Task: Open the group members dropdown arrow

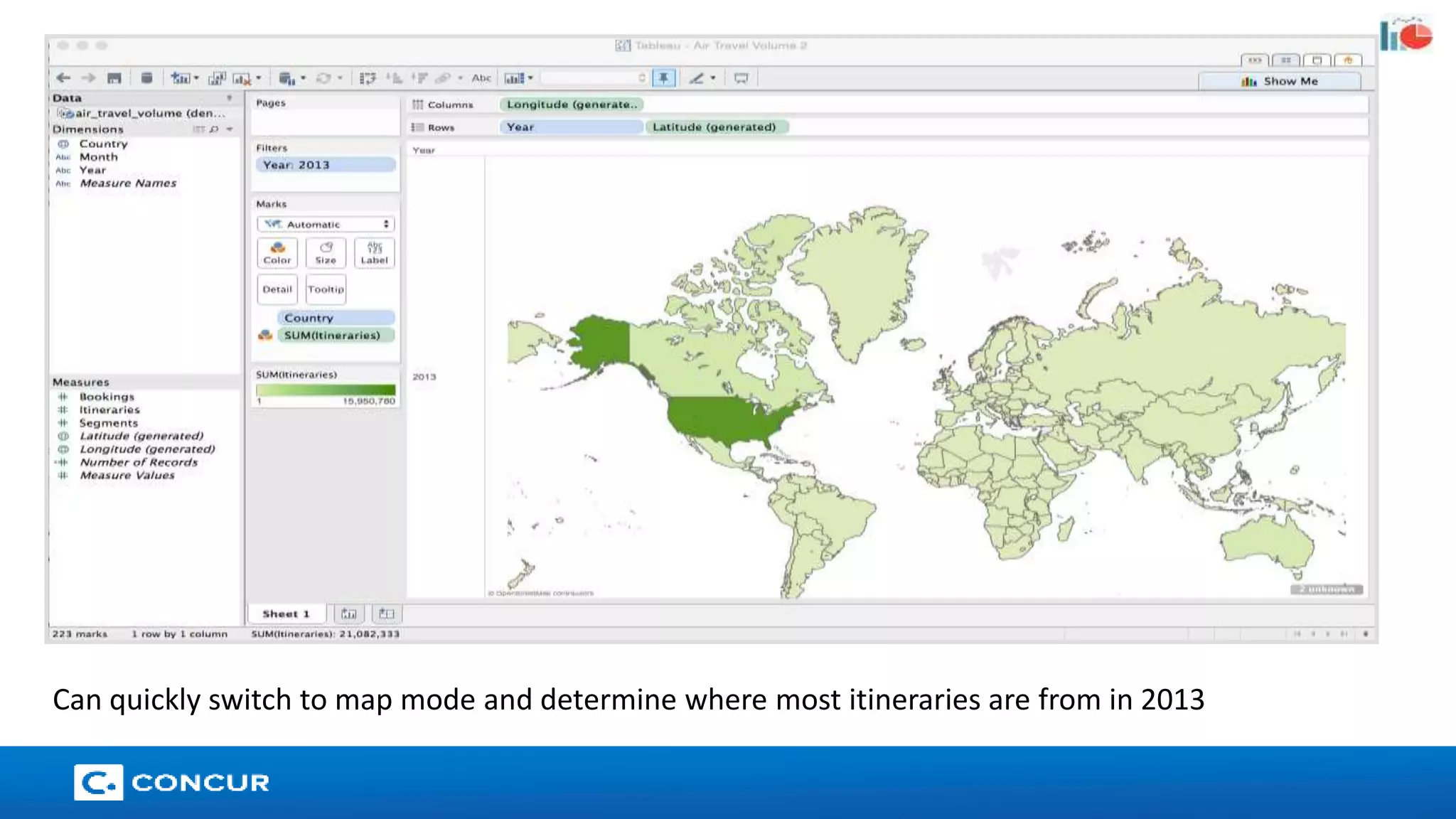Action: tap(461, 78)
